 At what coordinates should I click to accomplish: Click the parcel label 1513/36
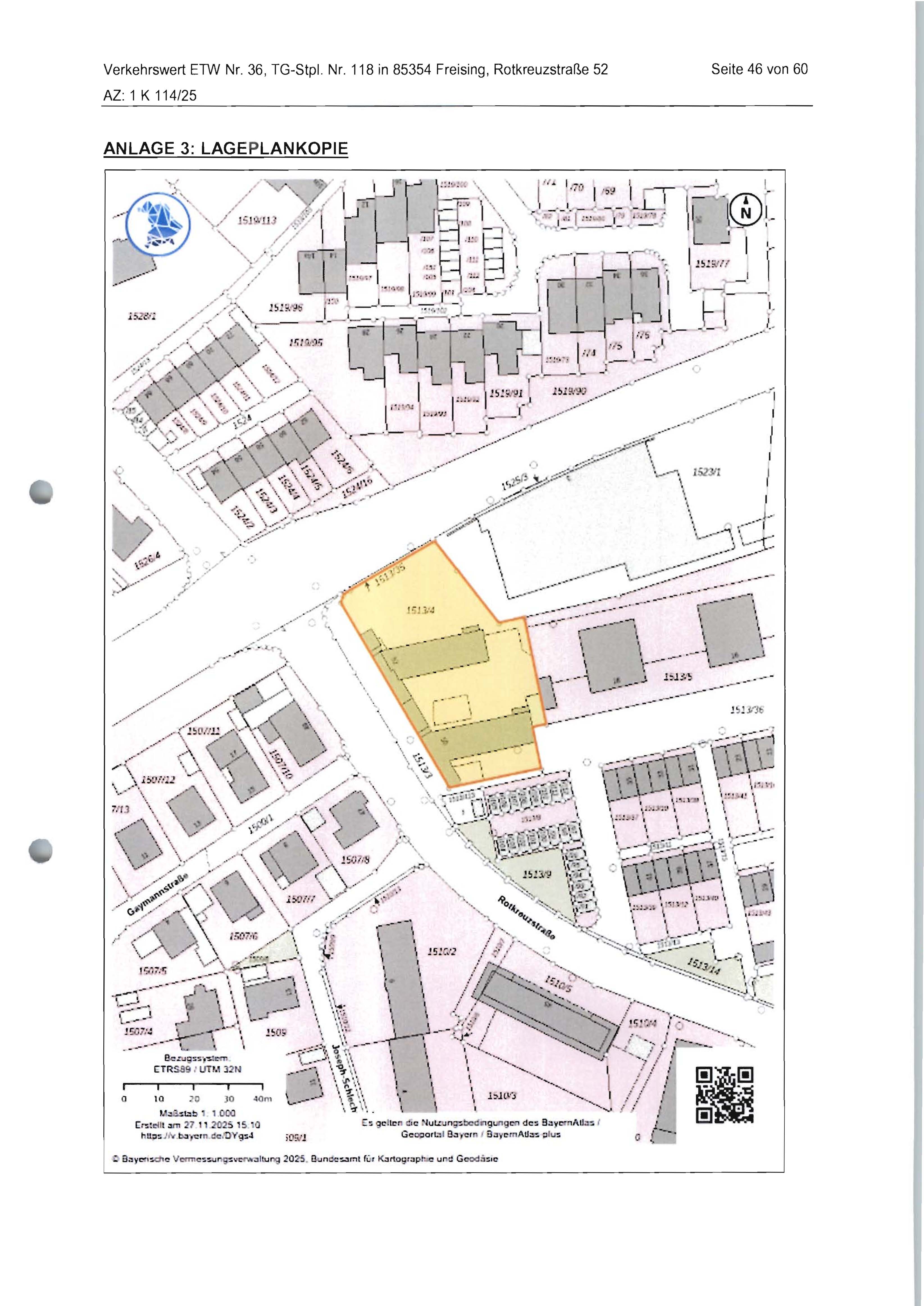(747, 710)
